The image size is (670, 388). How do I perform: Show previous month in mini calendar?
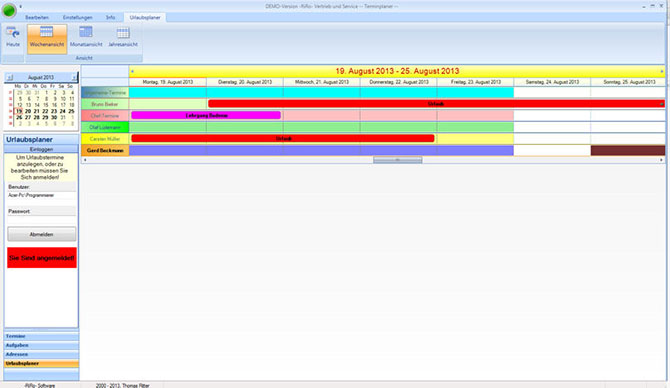[10, 77]
